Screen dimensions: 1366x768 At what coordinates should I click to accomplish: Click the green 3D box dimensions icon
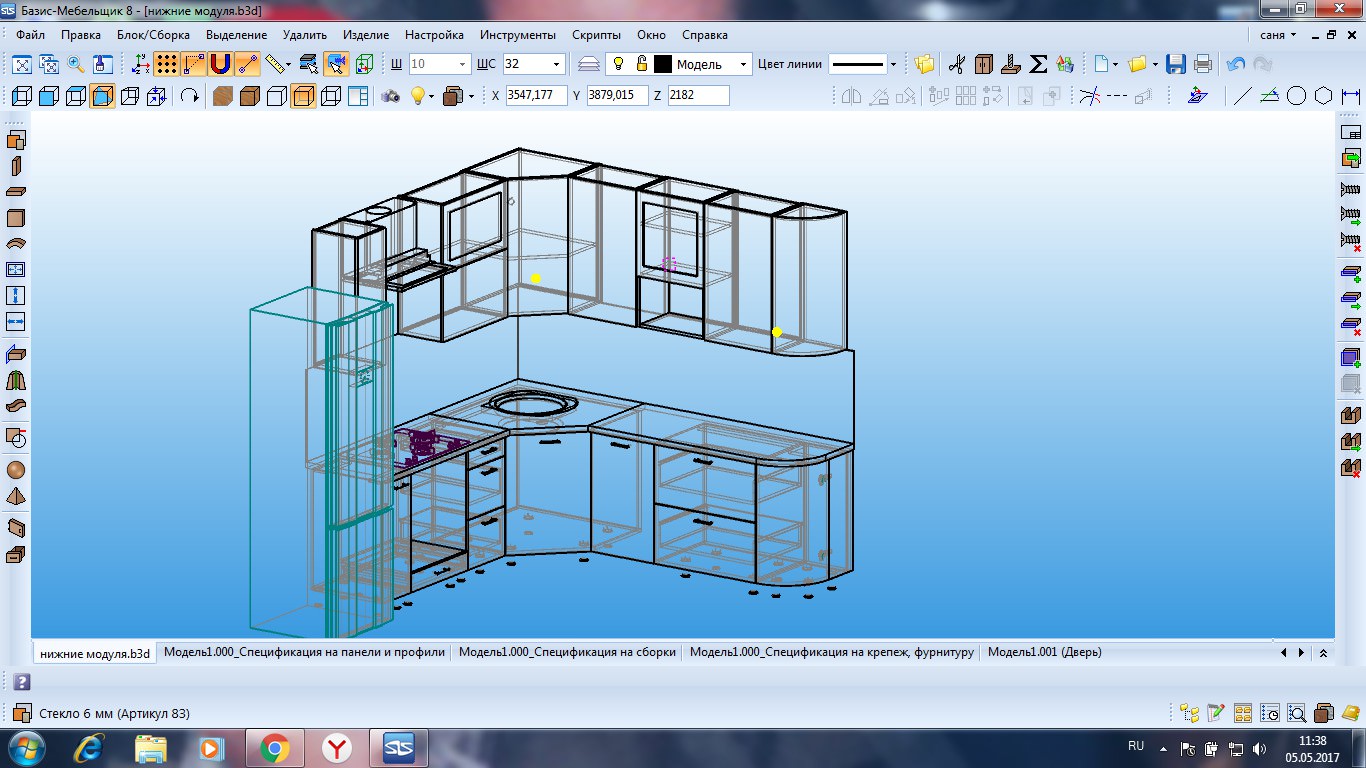coord(364,64)
